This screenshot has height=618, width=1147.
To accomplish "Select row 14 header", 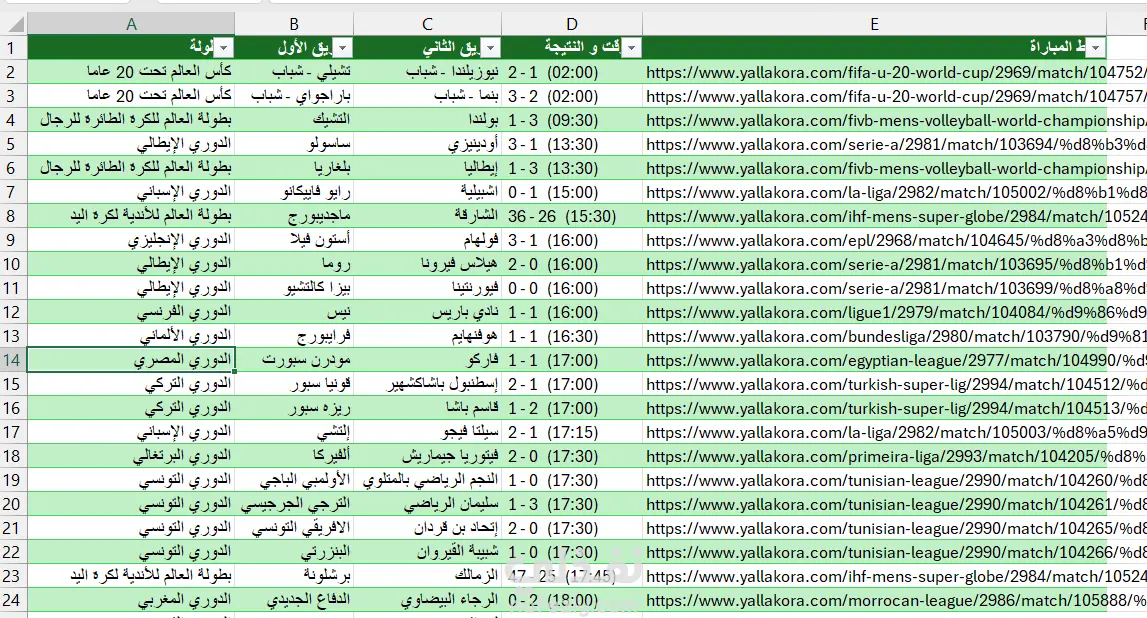I will (x=12, y=360).
